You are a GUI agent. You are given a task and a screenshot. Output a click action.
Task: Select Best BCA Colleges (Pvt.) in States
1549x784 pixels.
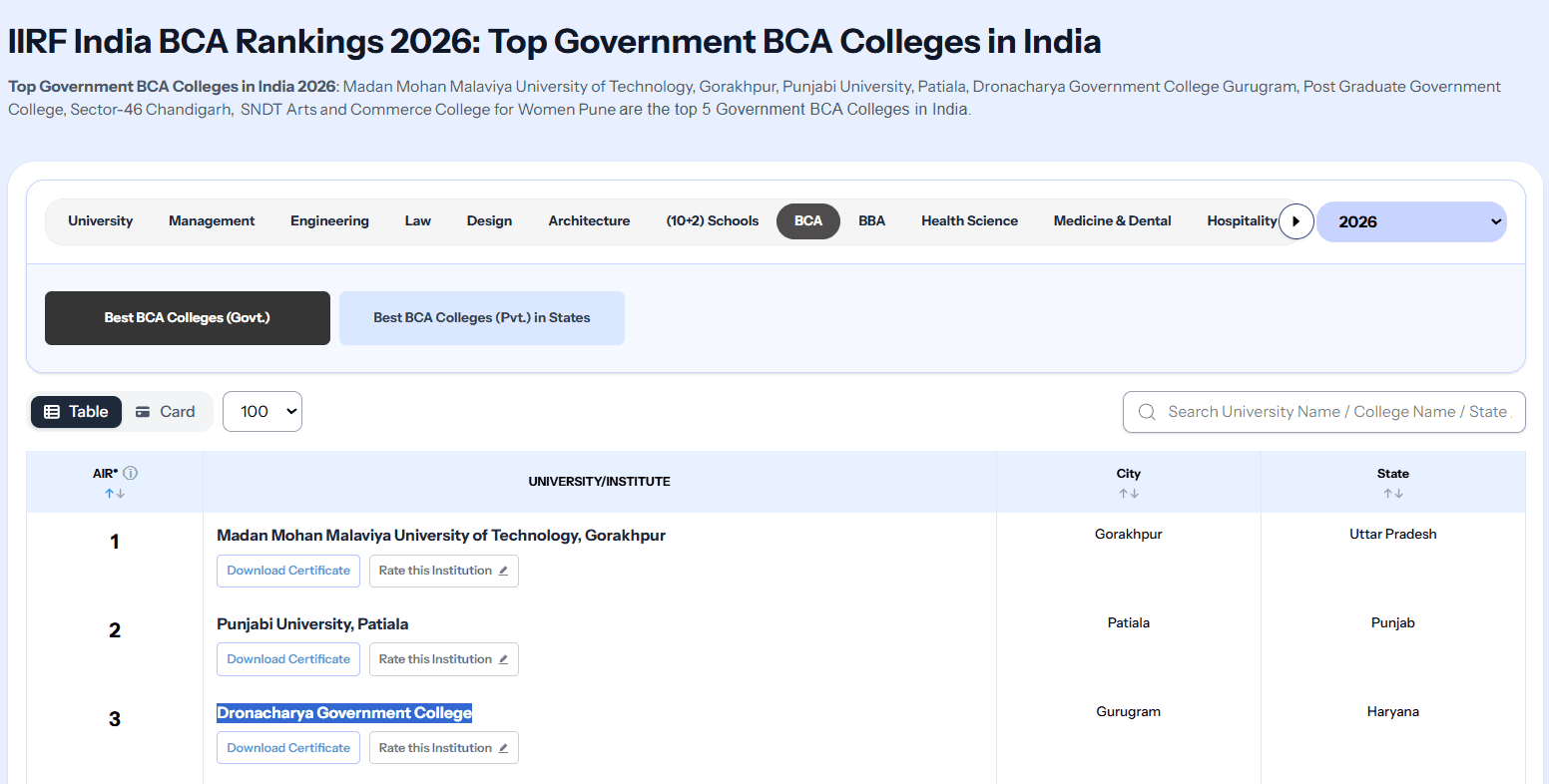point(482,318)
